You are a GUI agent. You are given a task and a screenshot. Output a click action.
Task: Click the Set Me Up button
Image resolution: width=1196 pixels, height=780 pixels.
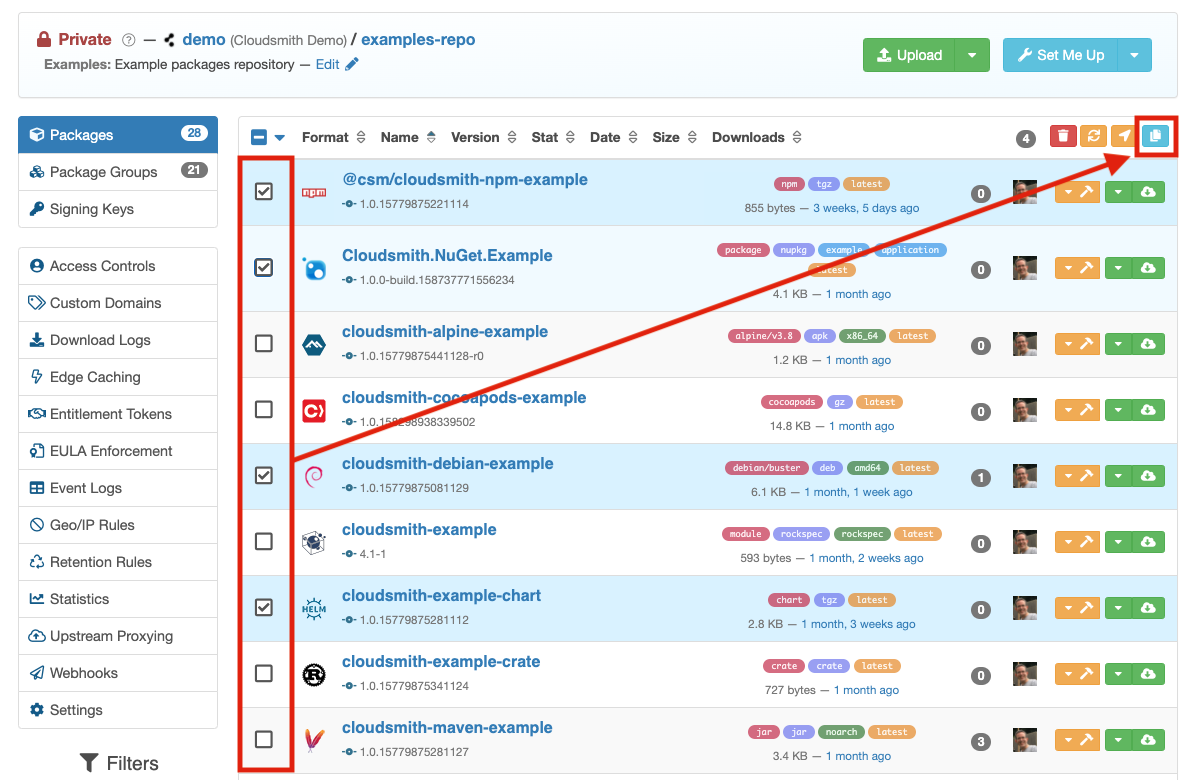click(x=1060, y=55)
